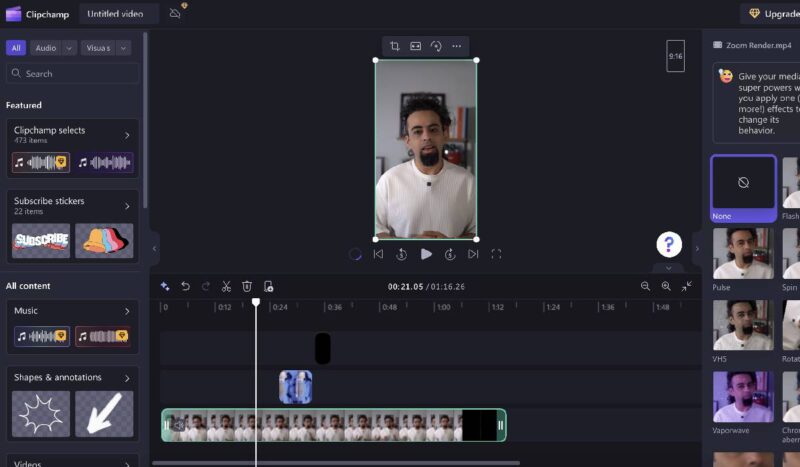Select the main video clip on the timeline
Image resolution: width=800 pixels, height=467 pixels.
[x=334, y=425]
